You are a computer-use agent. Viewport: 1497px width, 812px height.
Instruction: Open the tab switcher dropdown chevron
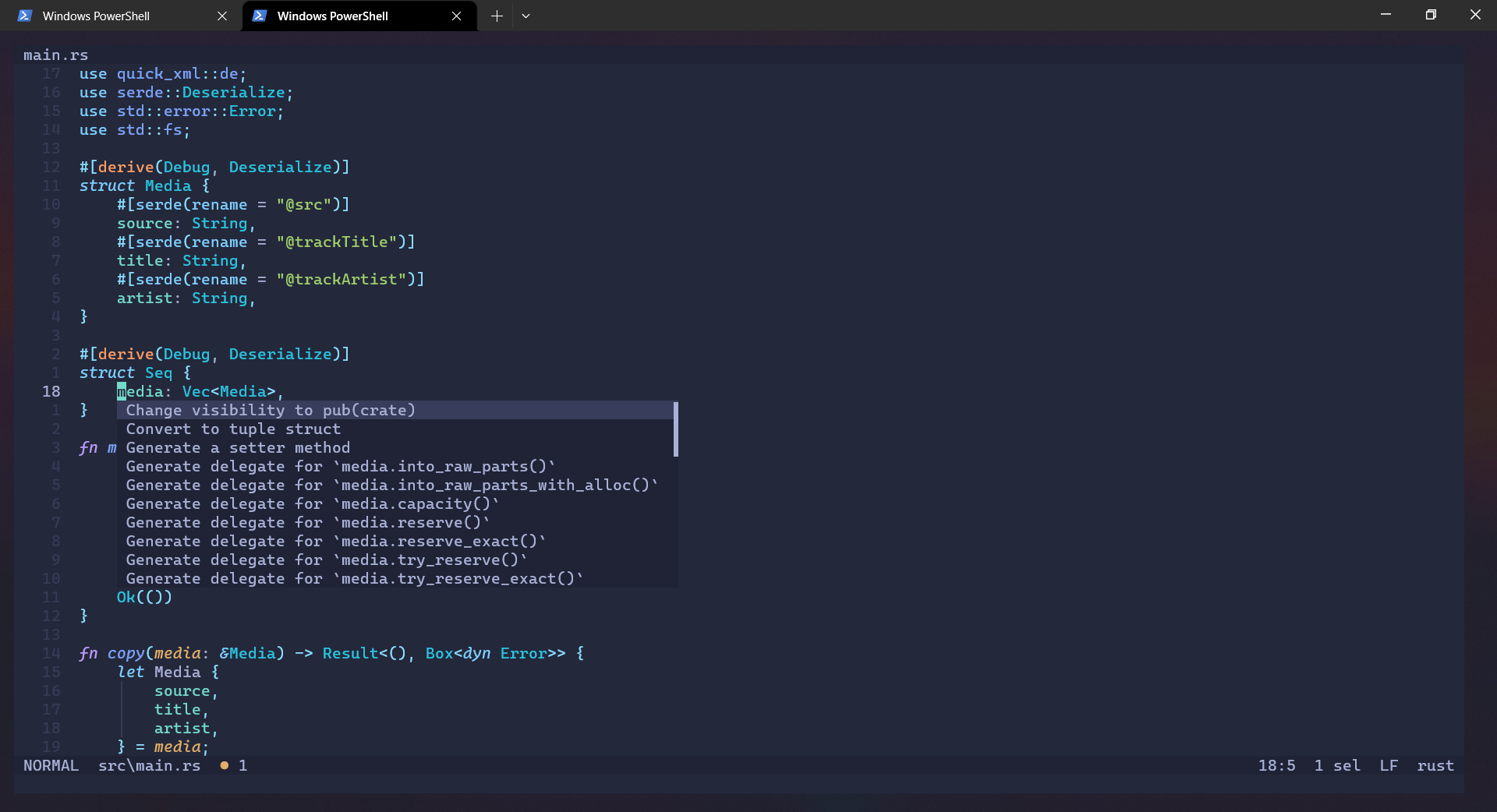[x=526, y=16]
